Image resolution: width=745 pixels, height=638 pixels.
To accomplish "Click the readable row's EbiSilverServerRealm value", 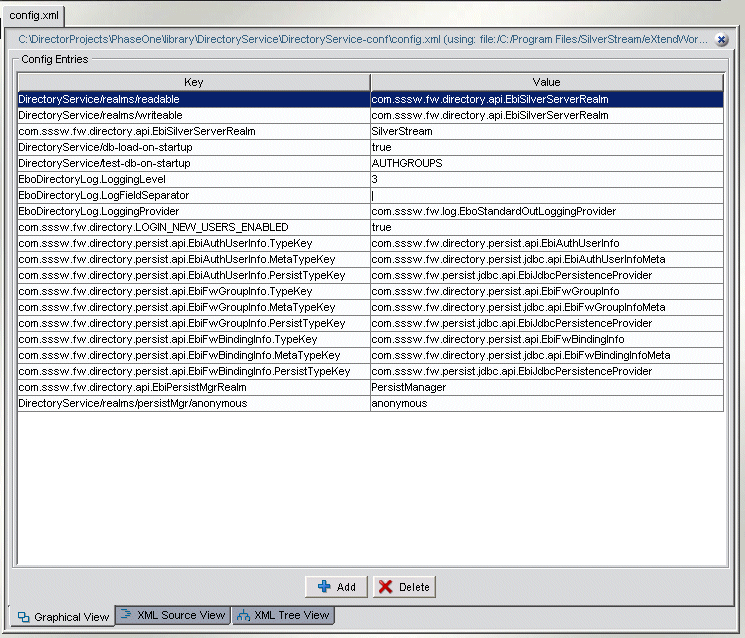I will pos(547,99).
